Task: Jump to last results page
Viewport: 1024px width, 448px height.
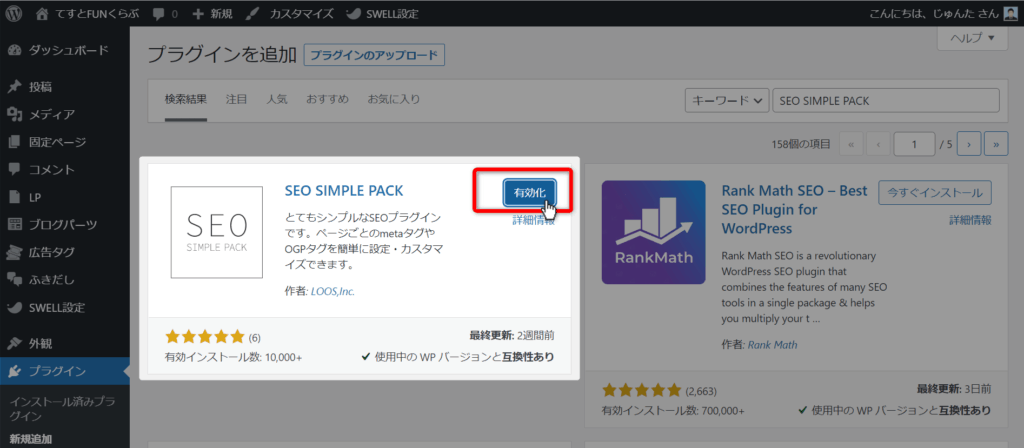Action: click(996, 145)
